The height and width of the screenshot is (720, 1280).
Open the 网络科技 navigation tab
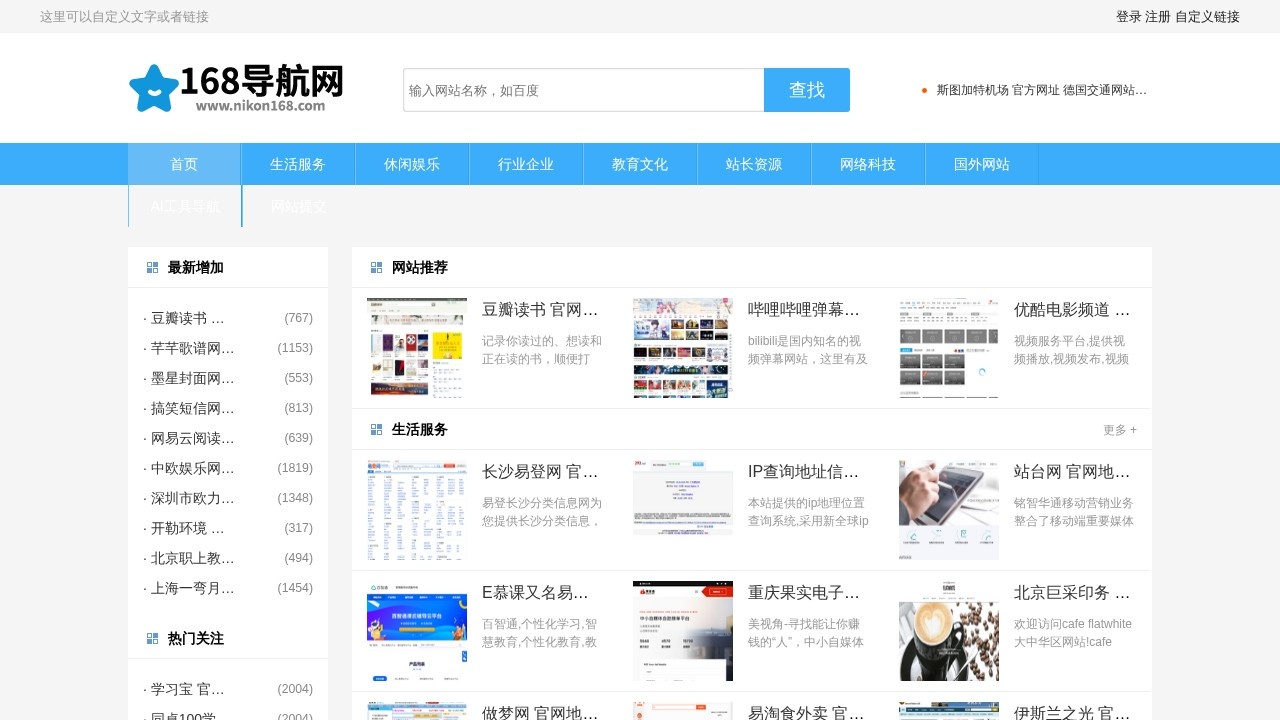868,164
